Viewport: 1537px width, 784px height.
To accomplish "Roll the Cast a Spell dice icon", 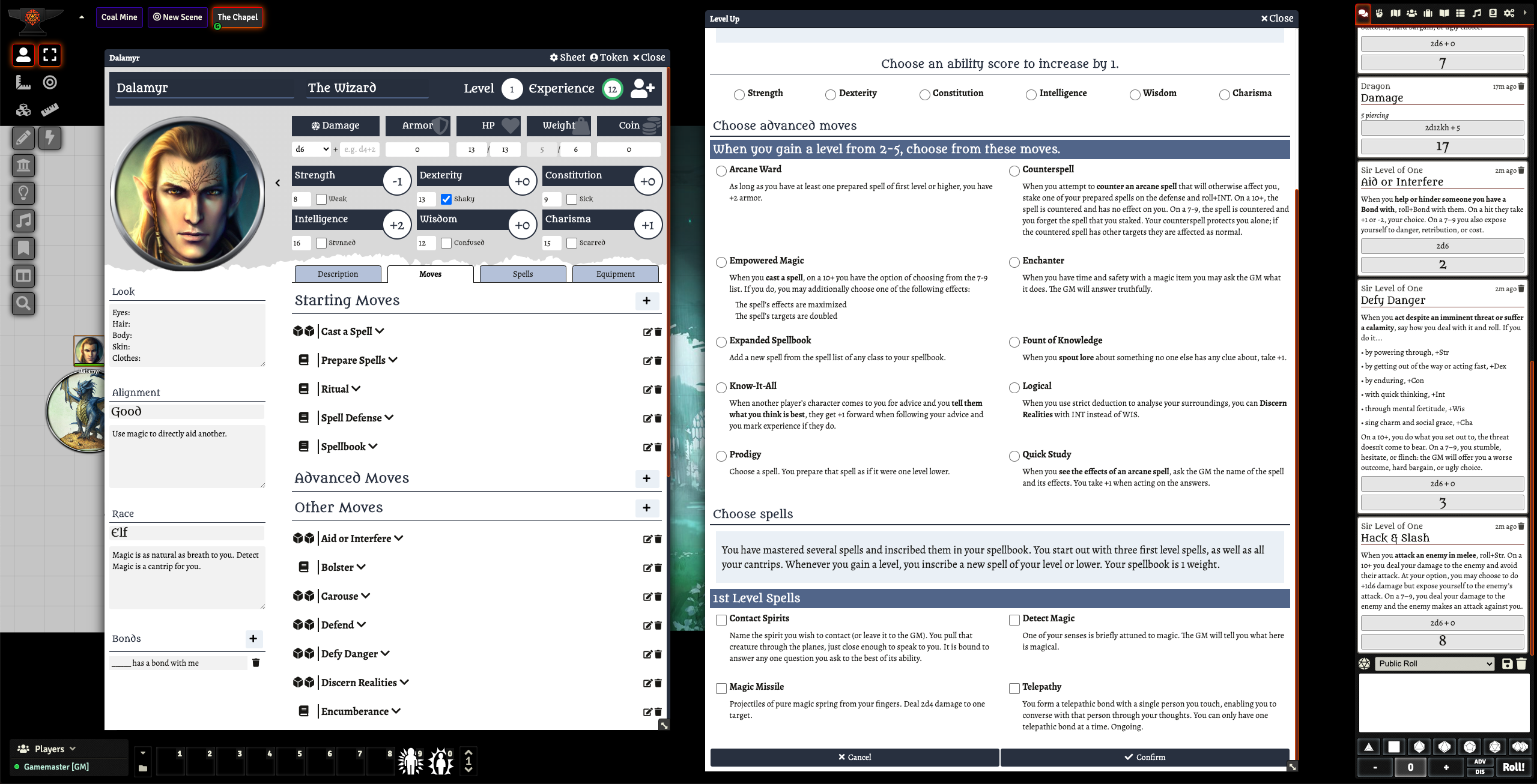I will (304, 331).
